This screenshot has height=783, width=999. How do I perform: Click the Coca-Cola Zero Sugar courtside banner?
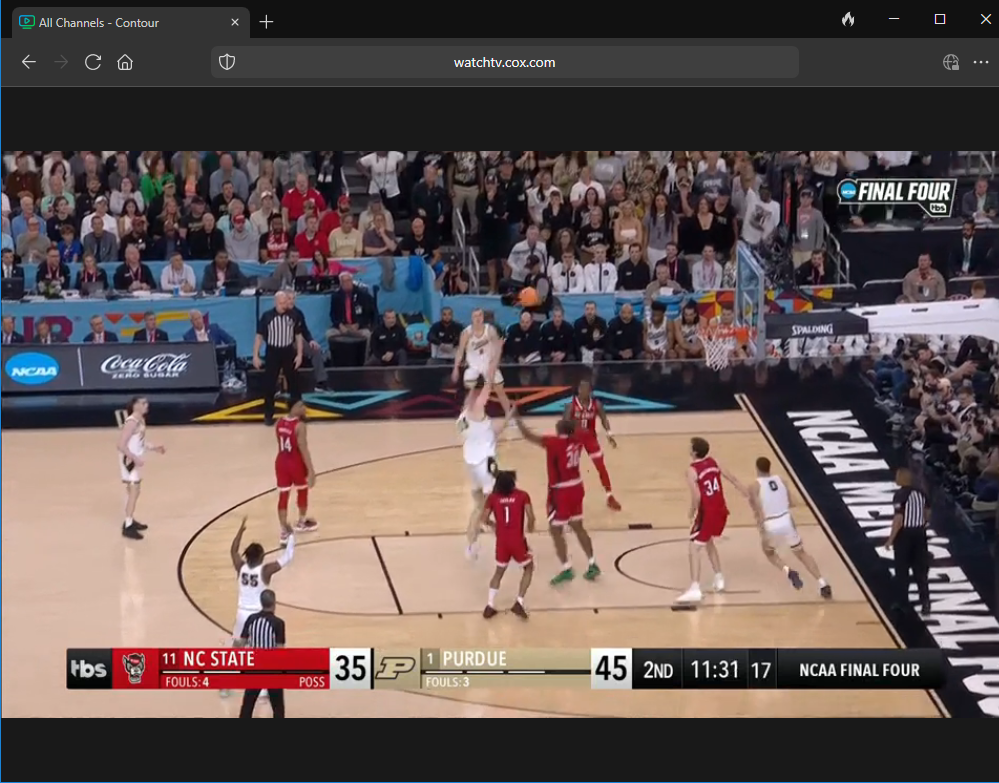145,366
